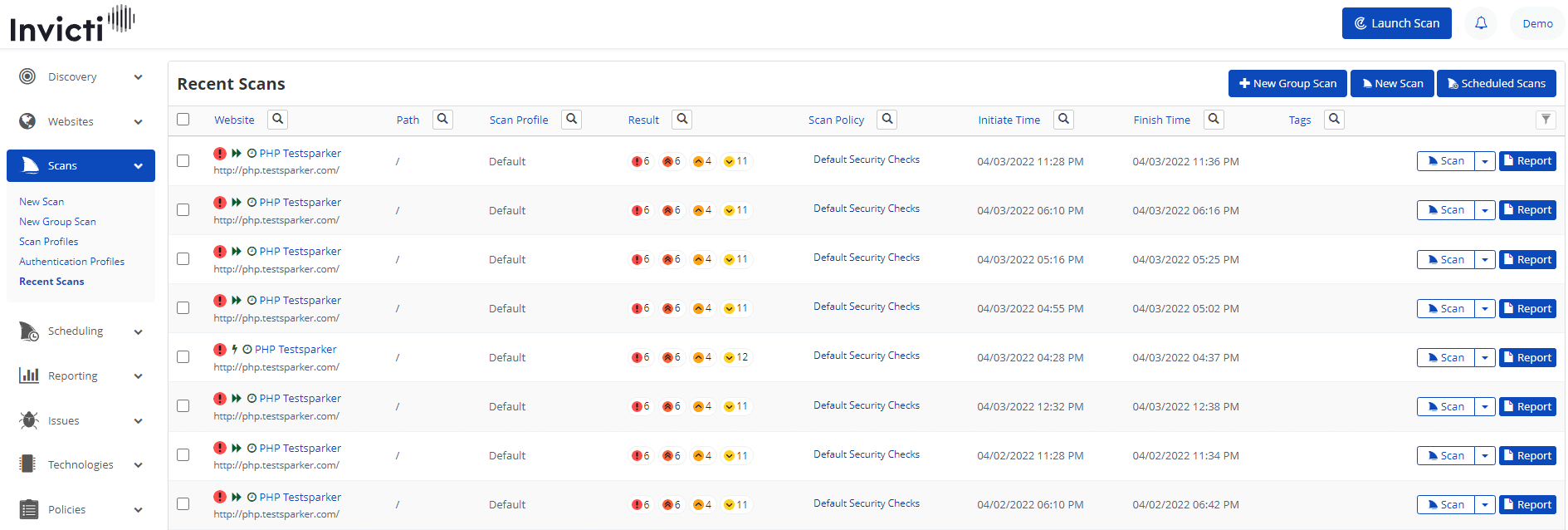Click the Reporting bar chart icon
The image size is (1568, 530).
coord(29,375)
